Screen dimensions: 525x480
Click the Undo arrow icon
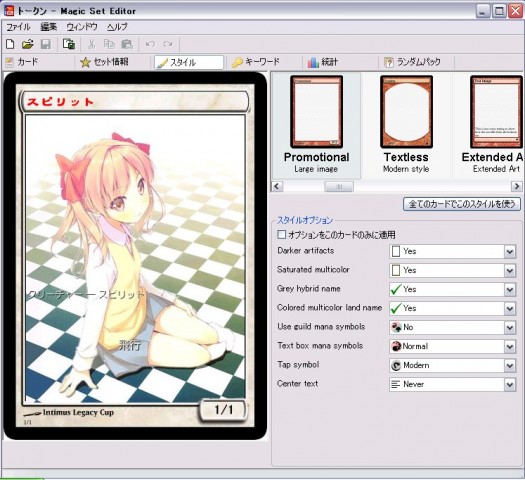(150, 44)
